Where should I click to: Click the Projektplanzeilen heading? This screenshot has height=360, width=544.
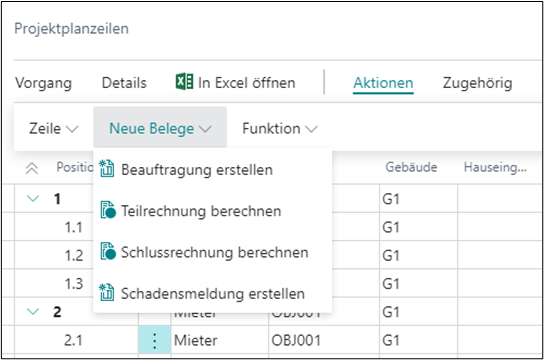click(x=71, y=28)
